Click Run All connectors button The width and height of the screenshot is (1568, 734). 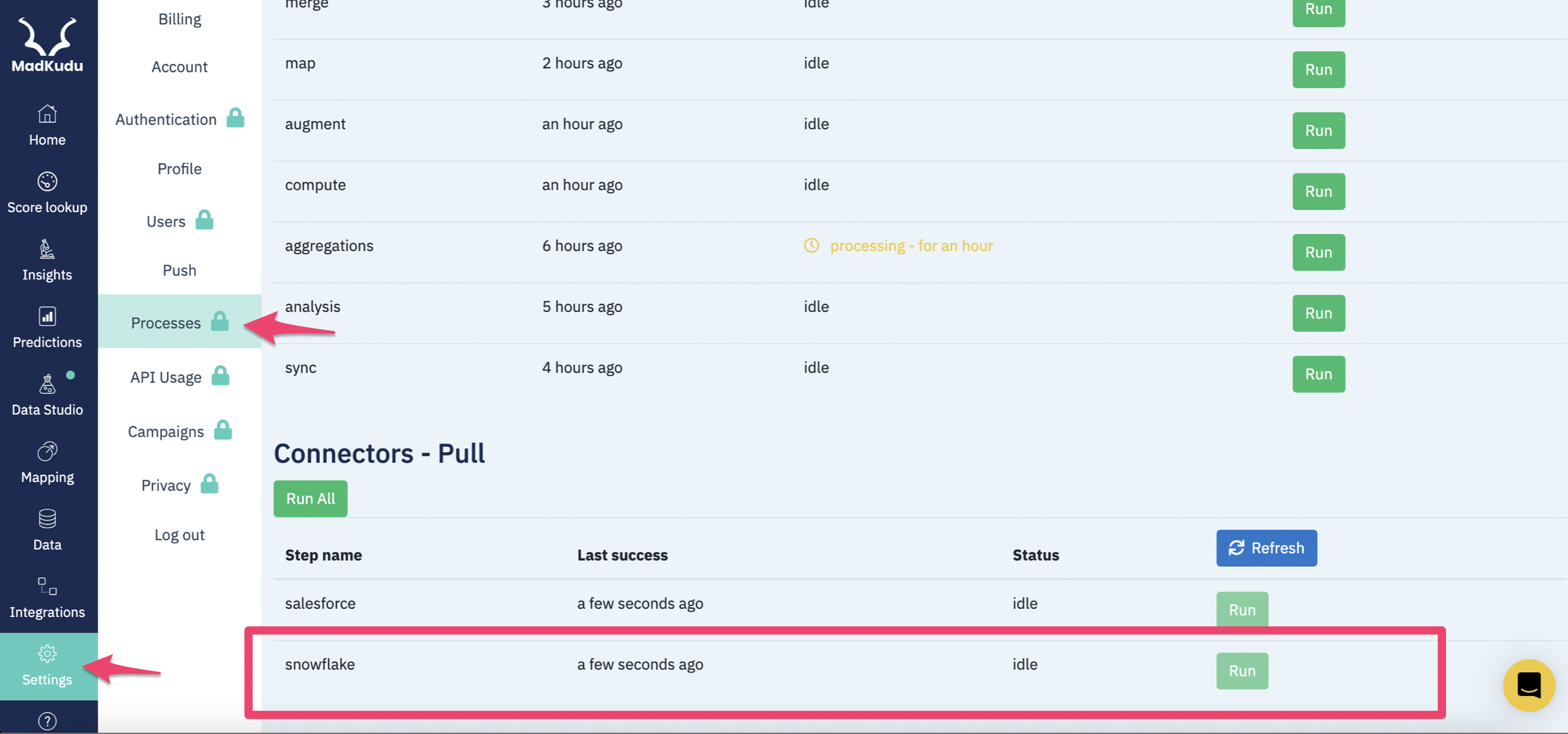[x=310, y=499]
